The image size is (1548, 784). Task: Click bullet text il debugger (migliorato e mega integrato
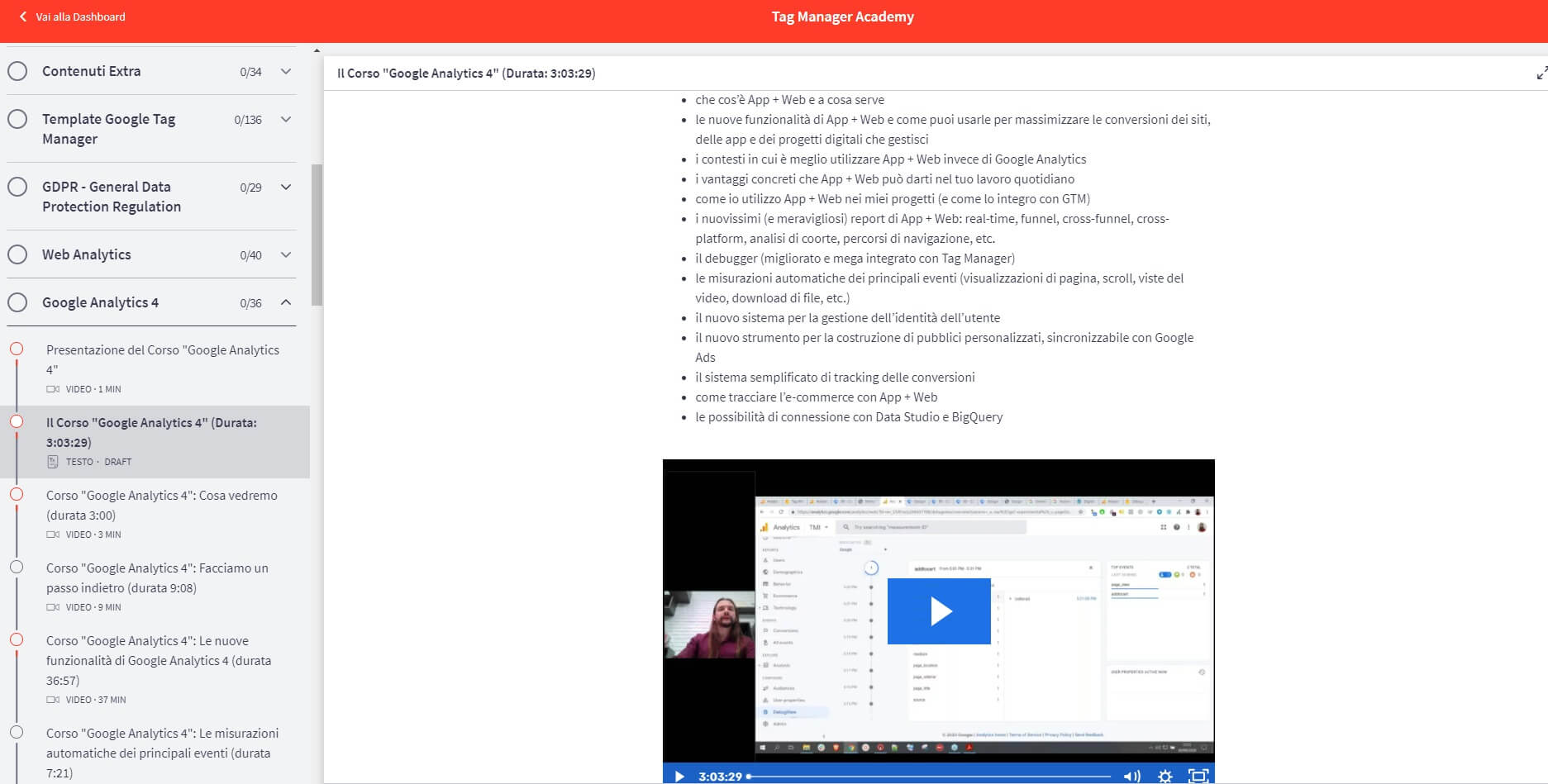tap(855, 259)
